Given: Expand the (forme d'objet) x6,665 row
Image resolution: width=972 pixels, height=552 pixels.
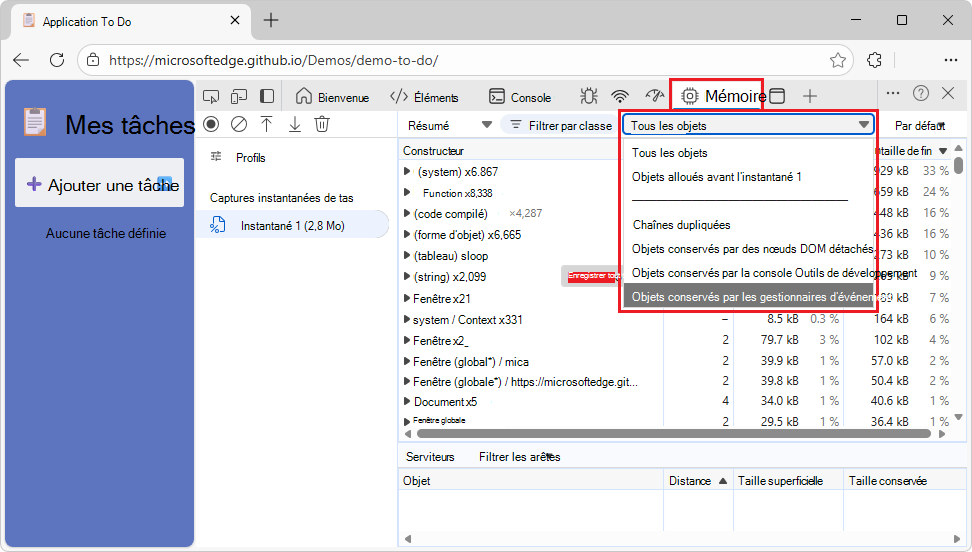Looking at the screenshot, I should [x=407, y=234].
